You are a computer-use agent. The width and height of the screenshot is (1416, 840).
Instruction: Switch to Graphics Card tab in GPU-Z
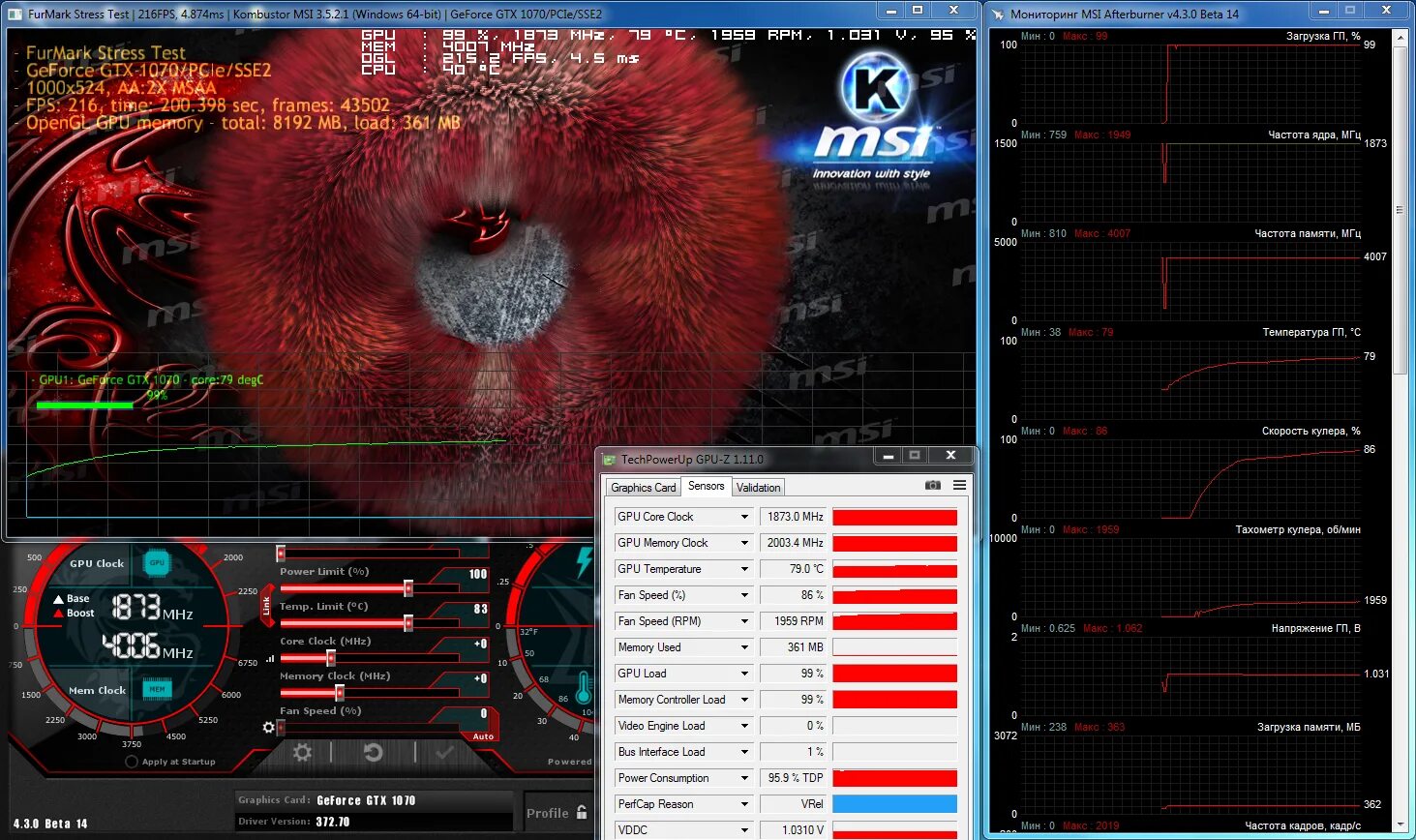click(x=644, y=488)
